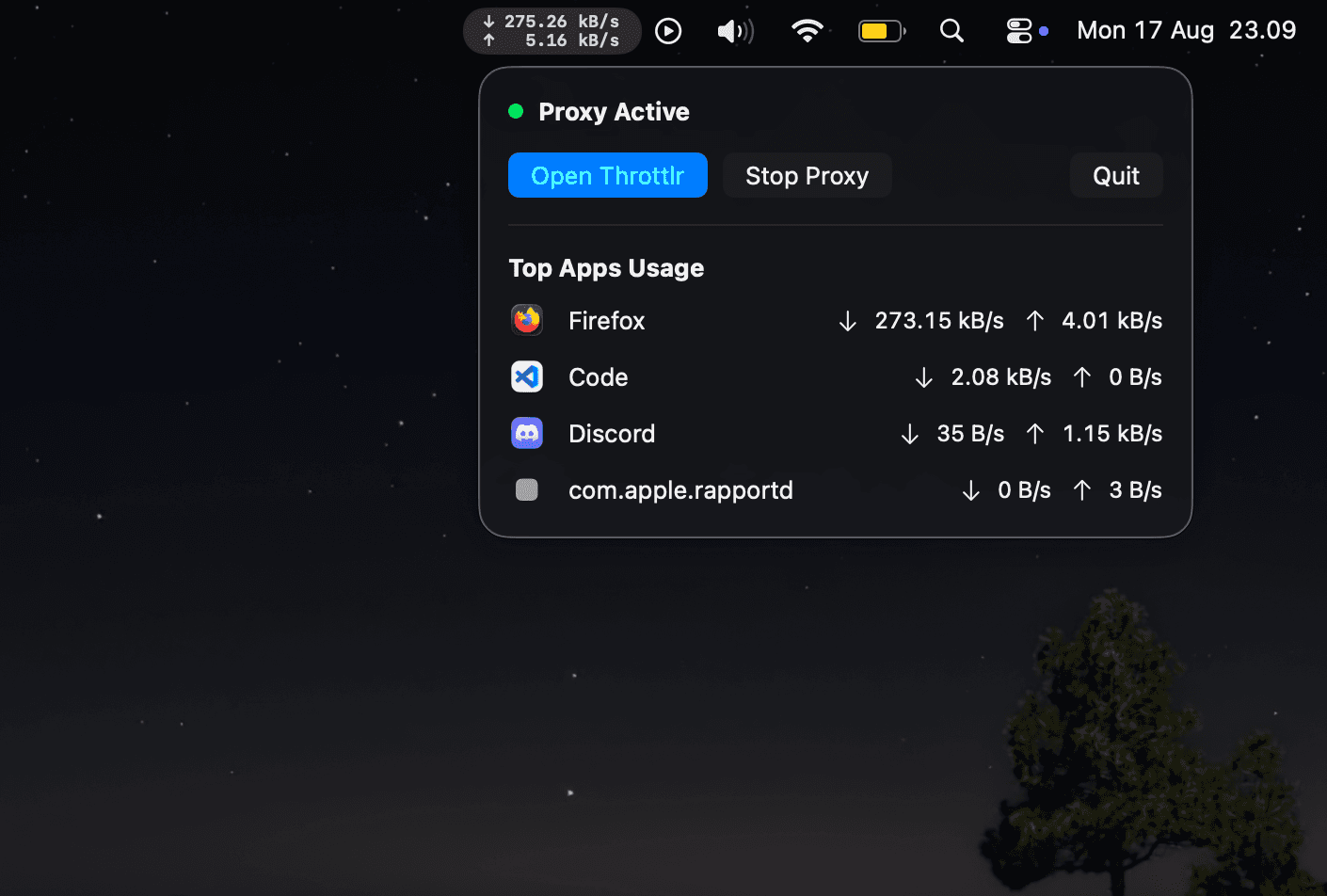The width and height of the screenshot is (1327, 896).
Task: Click the Discord row upload arrow icon
Action: pos(1034,434)
